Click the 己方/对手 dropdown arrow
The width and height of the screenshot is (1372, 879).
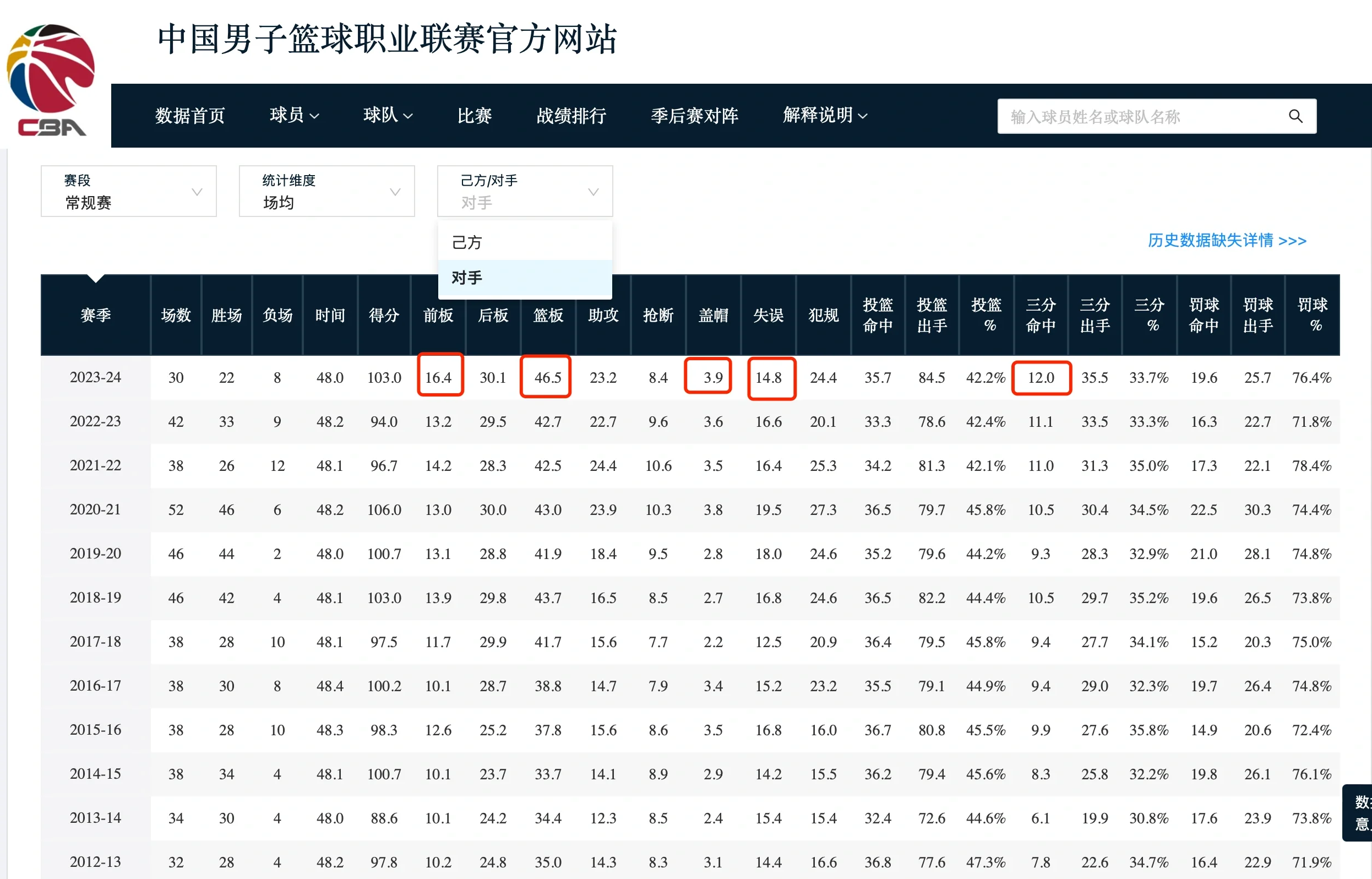[593, 192]
